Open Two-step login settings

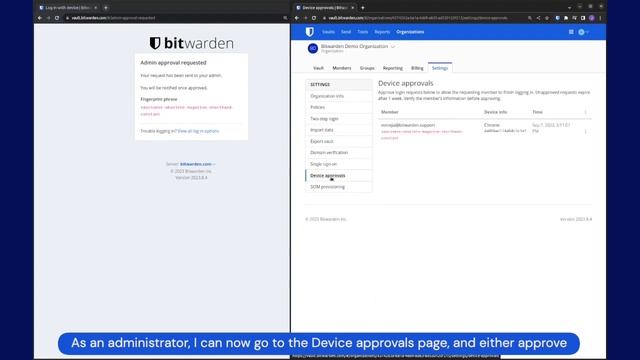point(338,118)
